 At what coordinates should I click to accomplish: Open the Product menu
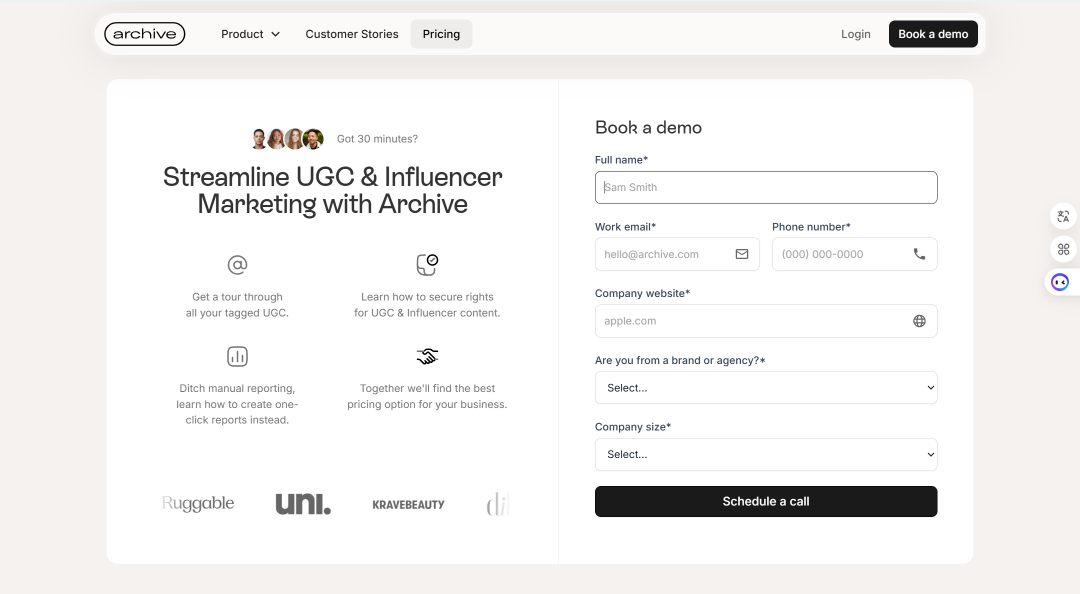pyautogui.click(x=250, y=34)
